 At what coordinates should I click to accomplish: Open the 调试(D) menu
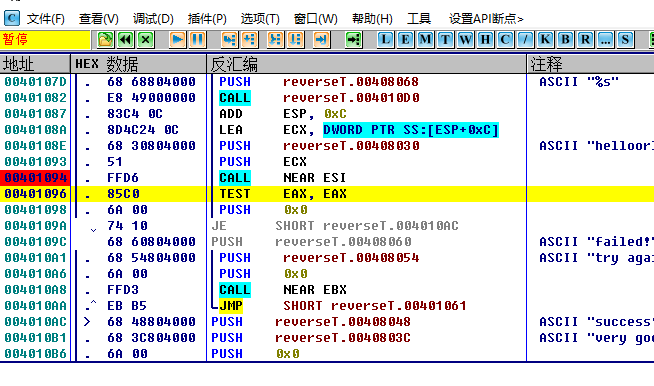(x=153, y=19)
